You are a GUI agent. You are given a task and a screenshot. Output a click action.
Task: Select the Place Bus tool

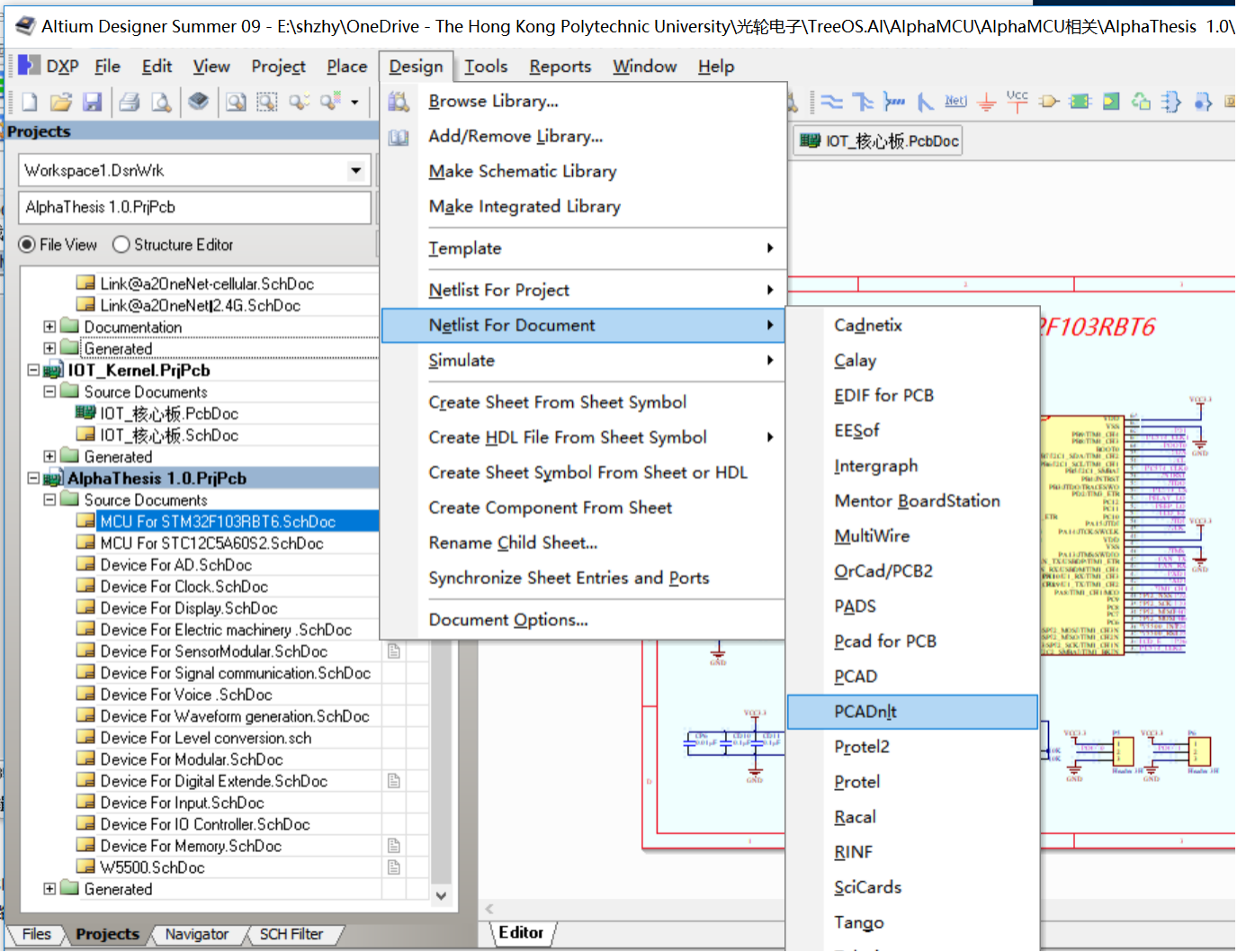(x=863, y=102)
